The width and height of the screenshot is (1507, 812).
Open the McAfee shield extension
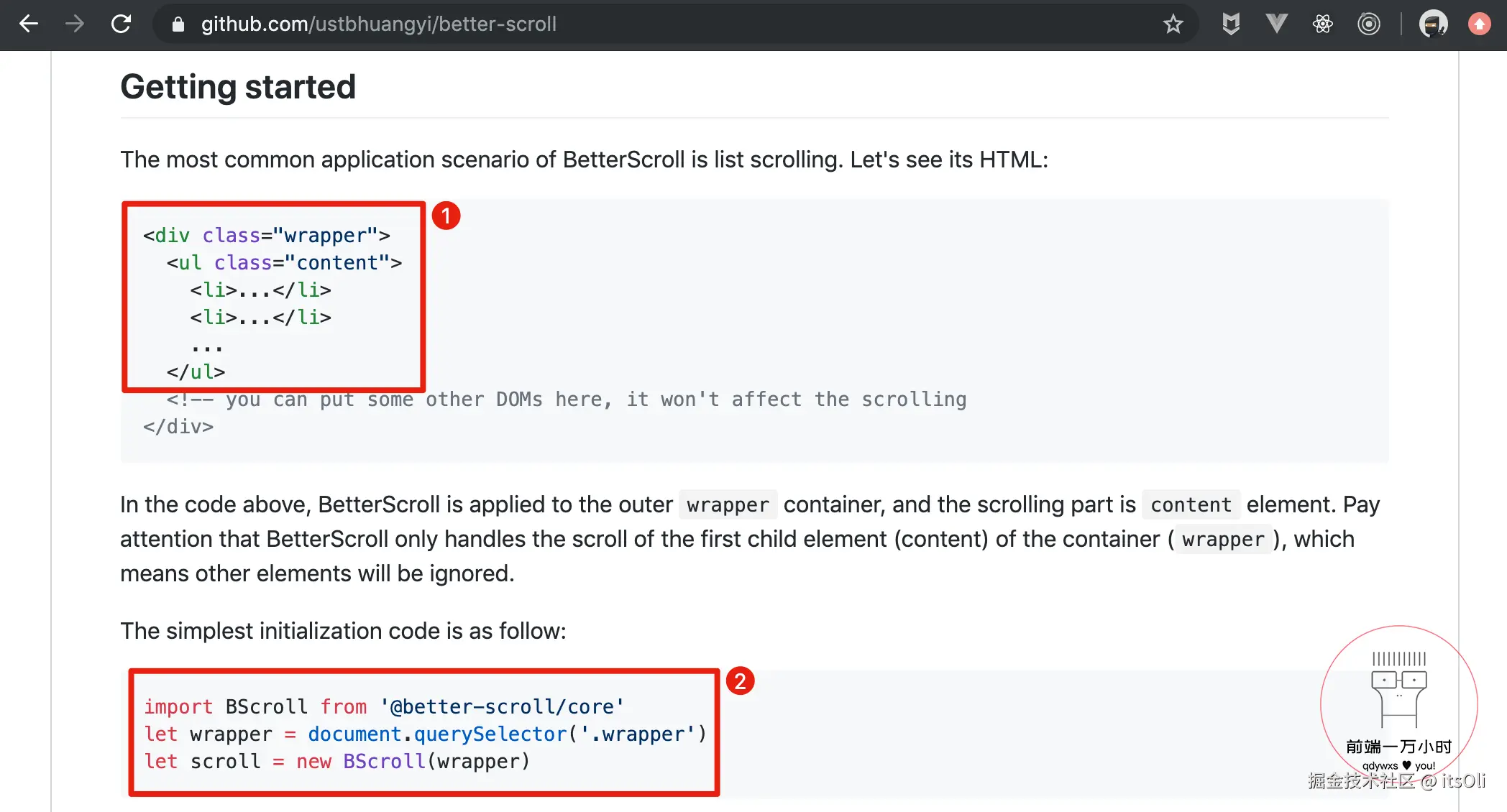[1231, 24]
